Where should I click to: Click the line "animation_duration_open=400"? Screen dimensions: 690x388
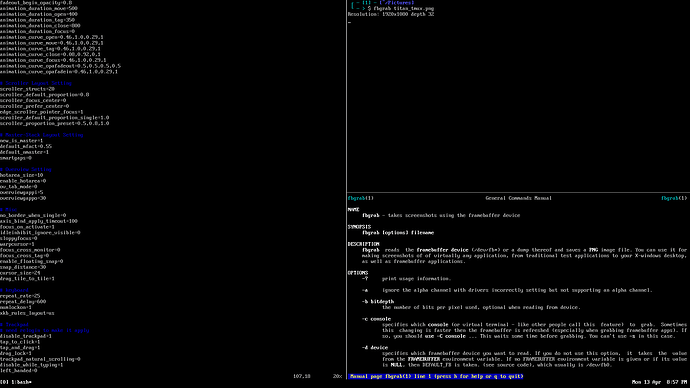(39, 14)
